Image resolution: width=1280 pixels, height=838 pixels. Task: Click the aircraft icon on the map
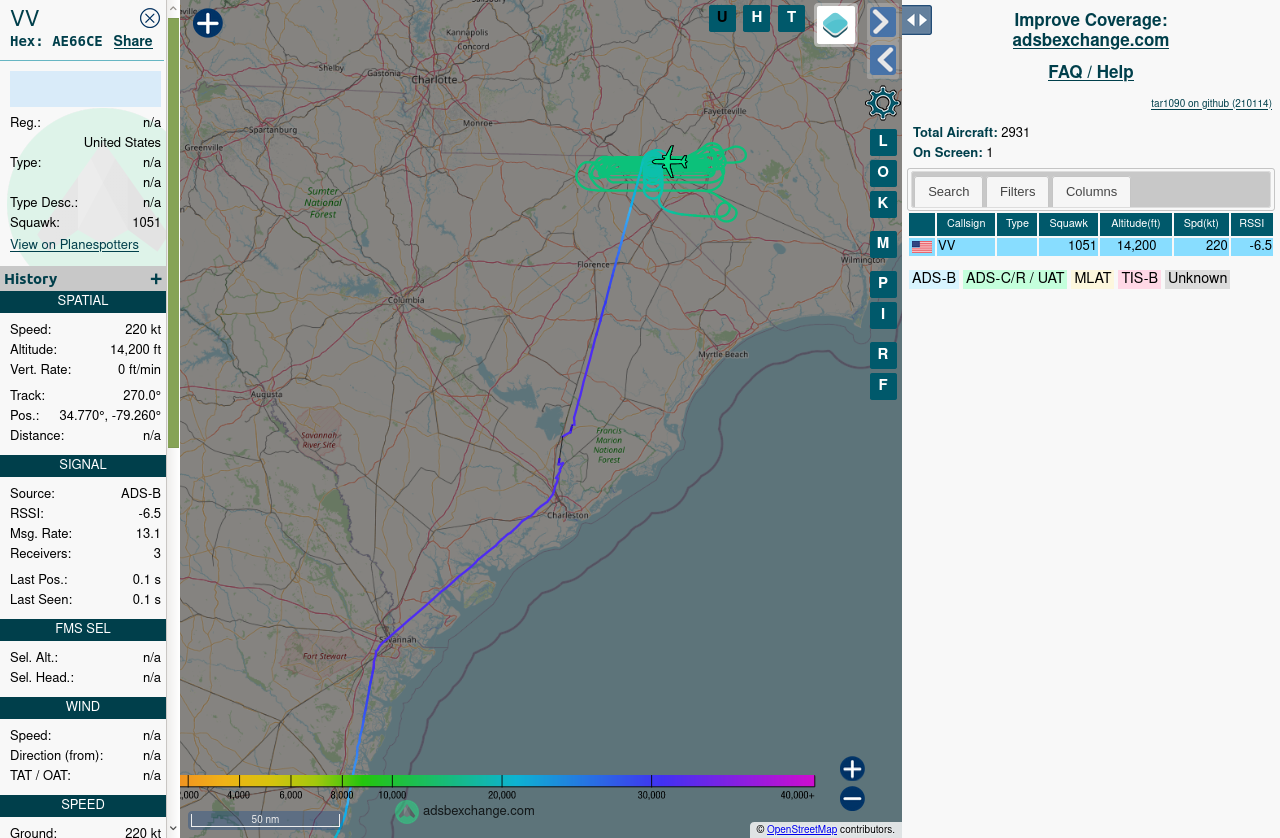pyautogui.click(x=670, y=161)
